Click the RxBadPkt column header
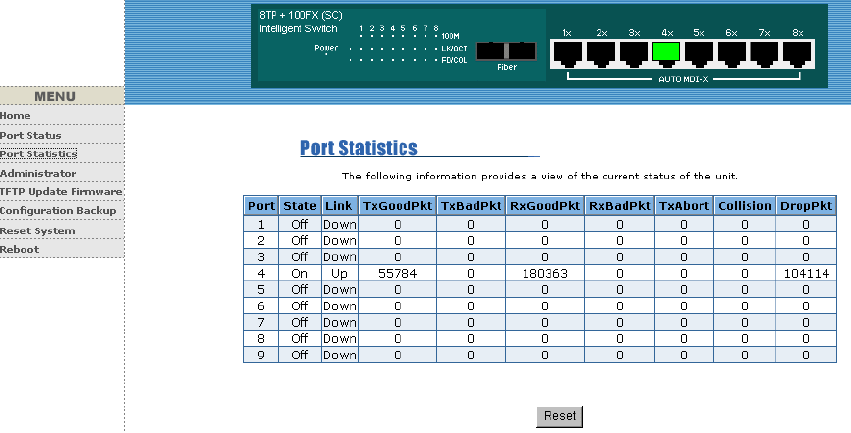Screen dimensions: 851x433 click(620, 206)
